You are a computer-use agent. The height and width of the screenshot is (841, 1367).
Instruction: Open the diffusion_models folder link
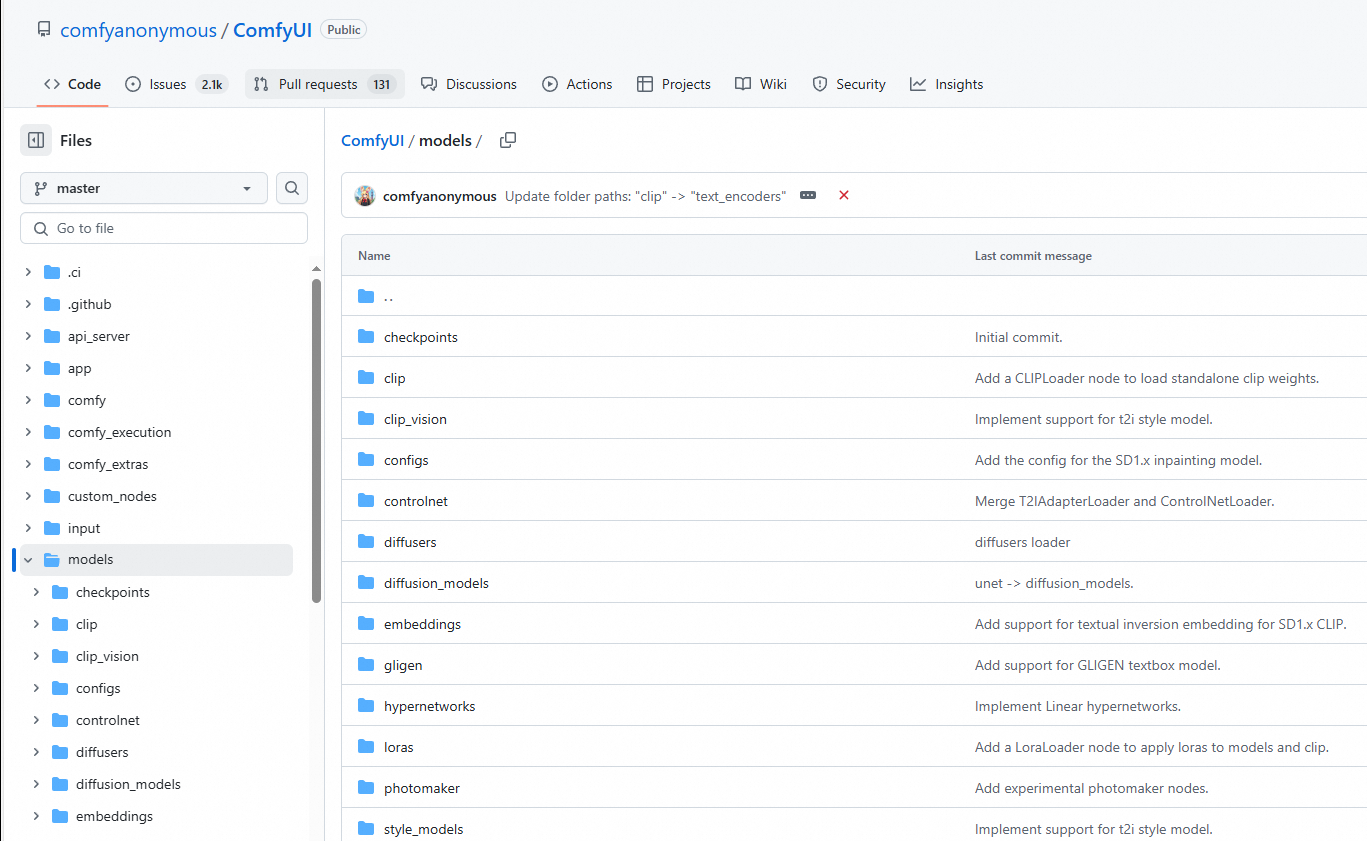(436, 583)
